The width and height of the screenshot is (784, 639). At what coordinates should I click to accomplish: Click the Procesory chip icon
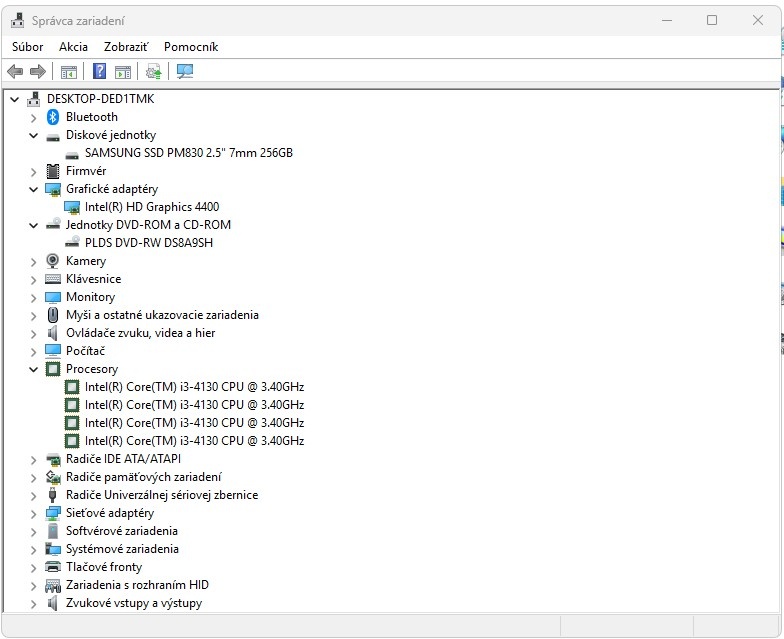(53, 369)
